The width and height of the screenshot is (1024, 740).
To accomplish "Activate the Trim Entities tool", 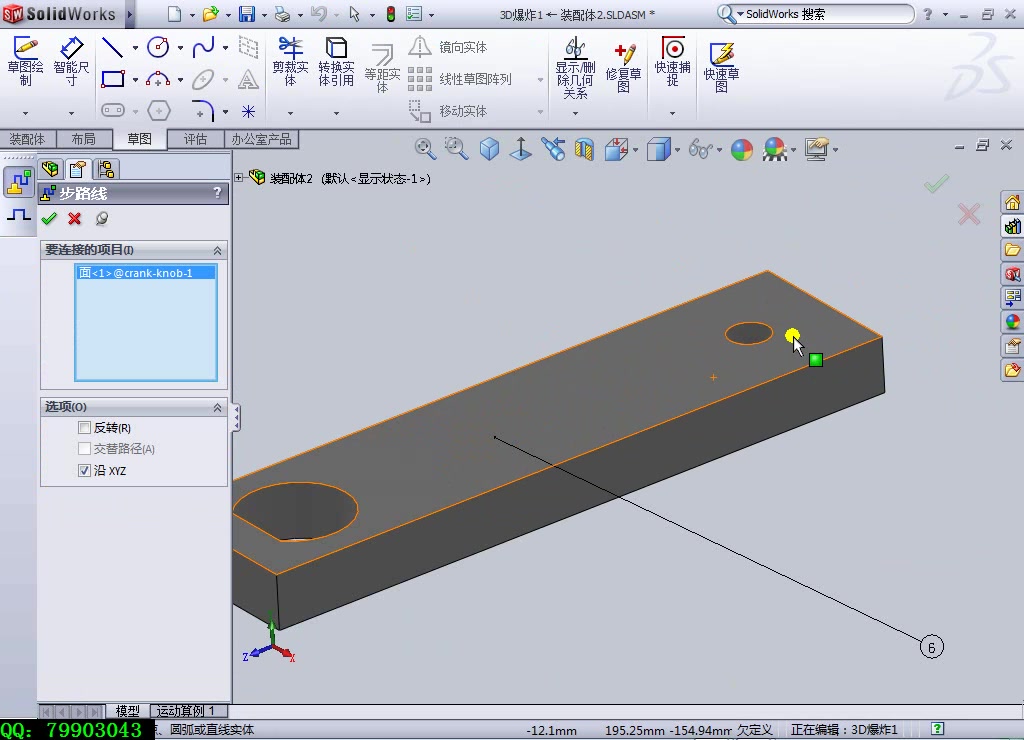I will [289, 62].
